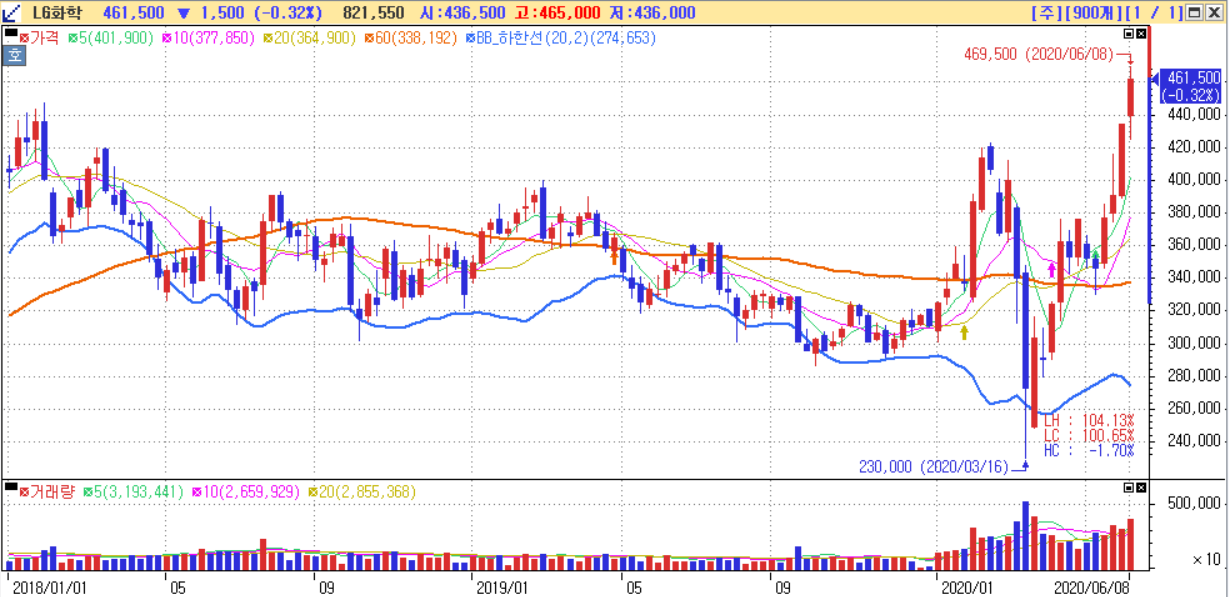Click the 469,500 (2020/06/08) high label

(x=1038, y=54)
